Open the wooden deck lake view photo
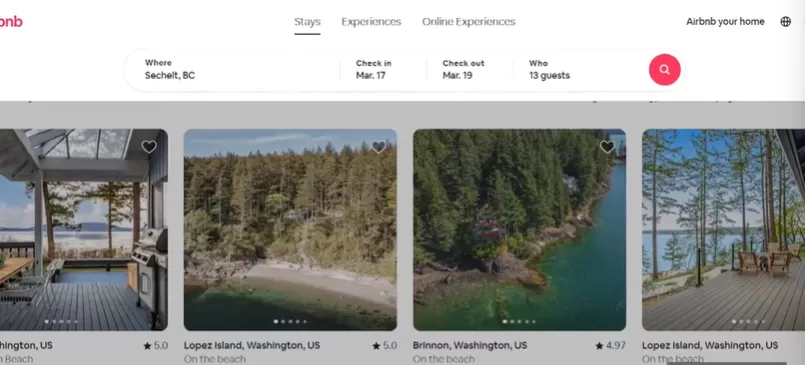The height and width of the screenshot is (365, 805). pyautogui.click(x=723, y=229)
